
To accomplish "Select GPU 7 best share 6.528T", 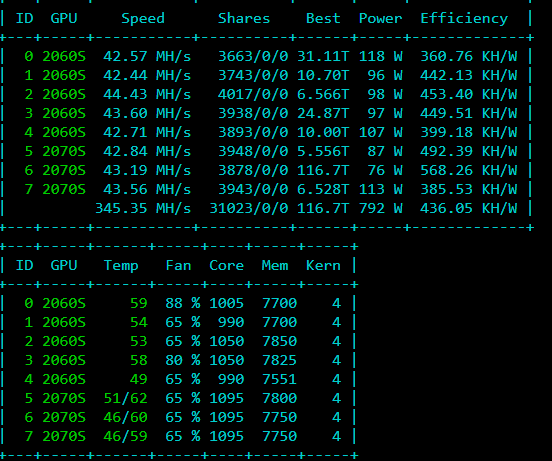I will tap(323, 189).
